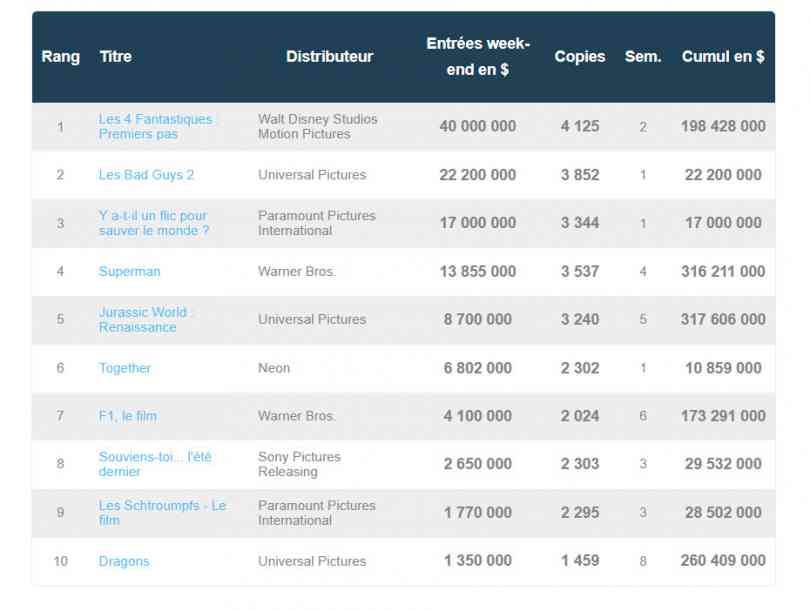The image size is (810, 611).
Task: Open the Les Bad Guys 2 link
Action: coord(146,175)
